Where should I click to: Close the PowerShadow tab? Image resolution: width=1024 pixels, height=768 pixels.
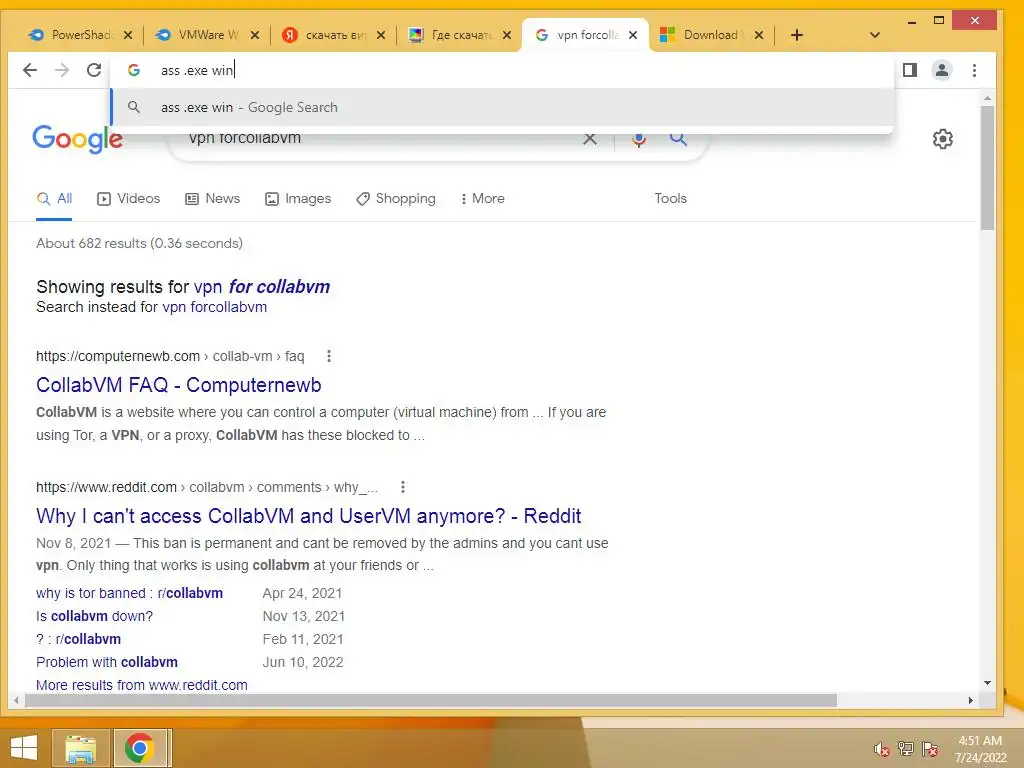(x=128, y=35)
